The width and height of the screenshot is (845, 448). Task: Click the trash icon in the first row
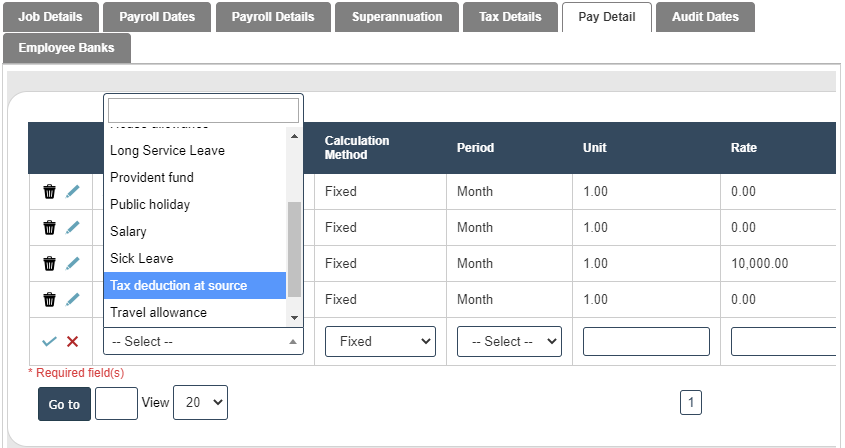49,192
